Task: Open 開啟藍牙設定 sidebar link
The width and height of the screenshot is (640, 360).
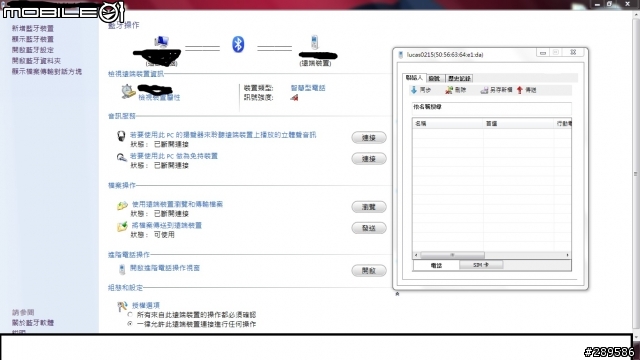Action: click(33, 50)
